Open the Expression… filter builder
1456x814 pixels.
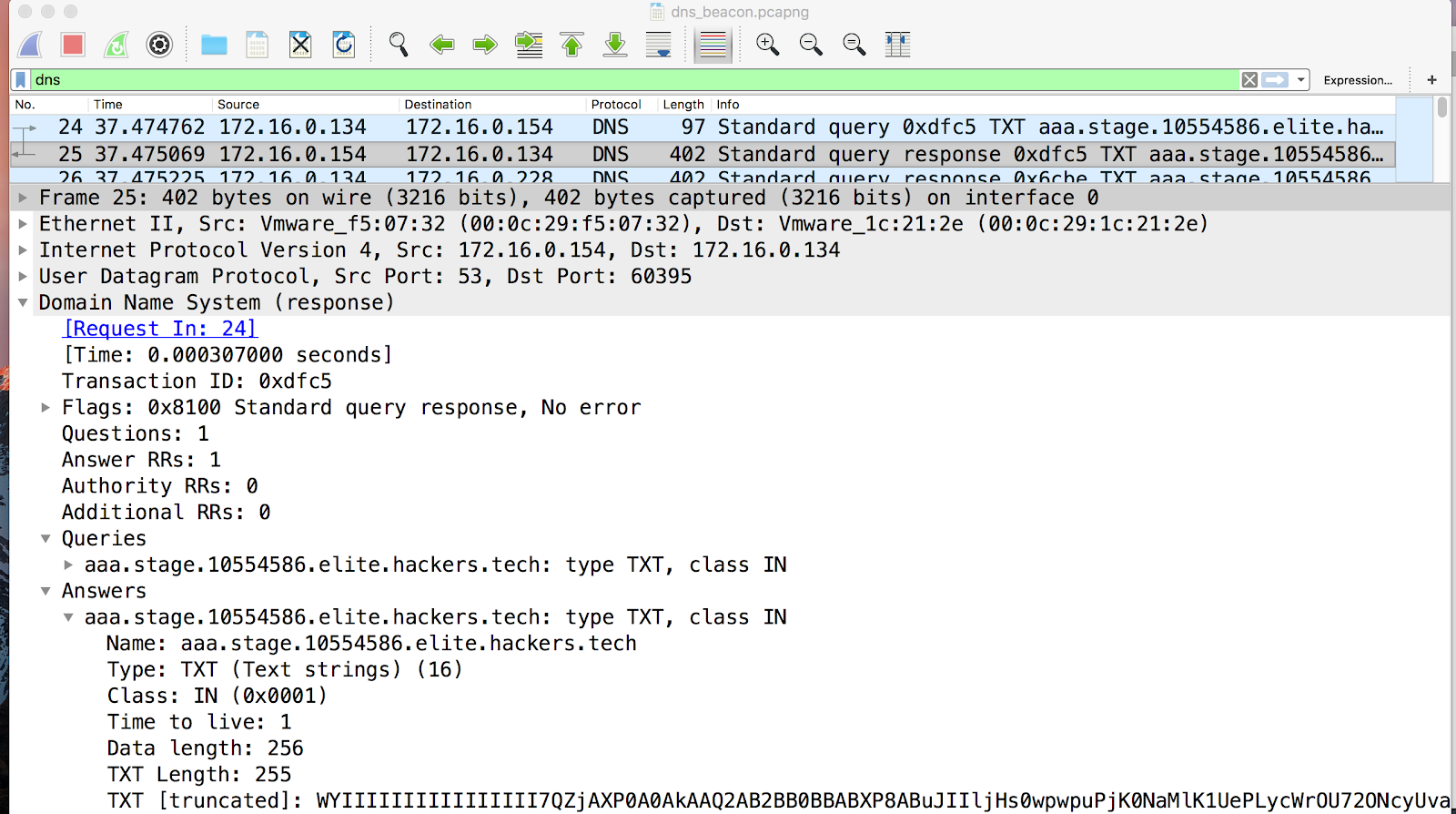1358,80
